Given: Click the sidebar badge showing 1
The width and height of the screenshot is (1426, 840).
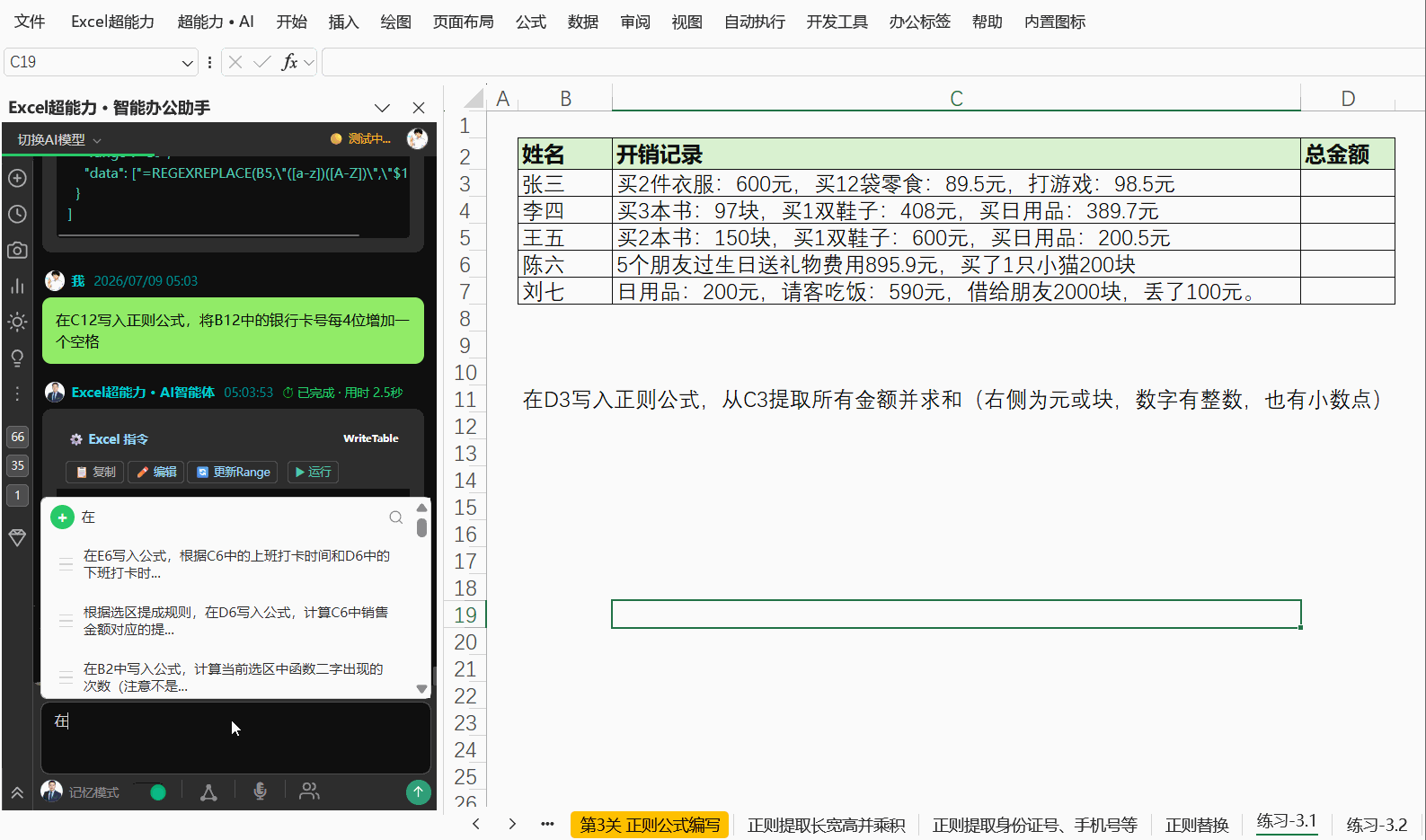Looking at the screenshot, I should [17, 495].
